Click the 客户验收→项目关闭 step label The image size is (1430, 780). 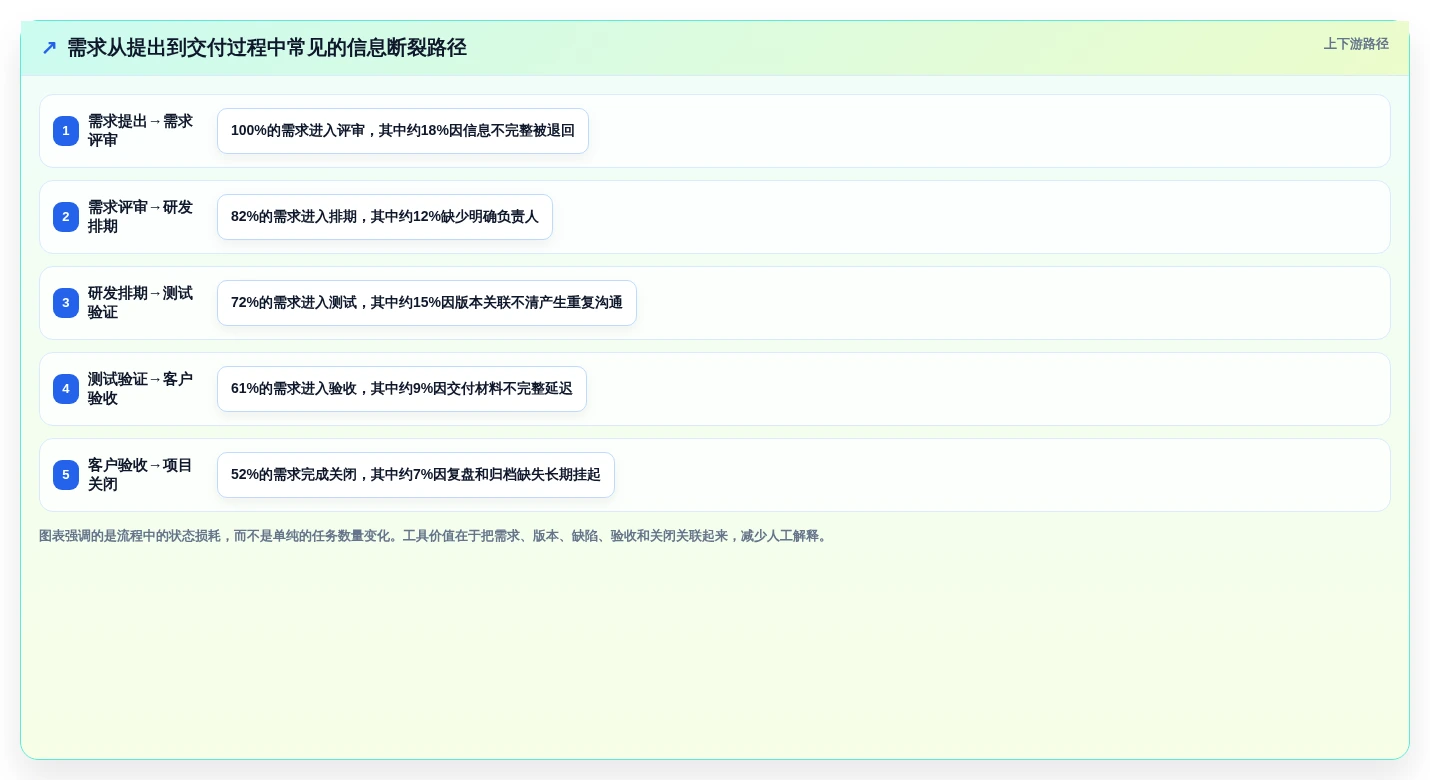(x=140, y=475)
